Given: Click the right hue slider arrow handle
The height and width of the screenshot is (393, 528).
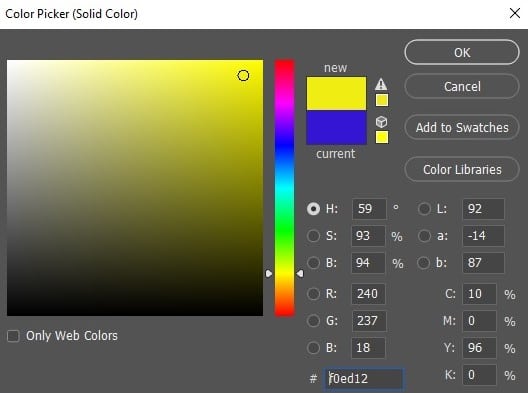Looking at the screenshot, I should 300,273.
